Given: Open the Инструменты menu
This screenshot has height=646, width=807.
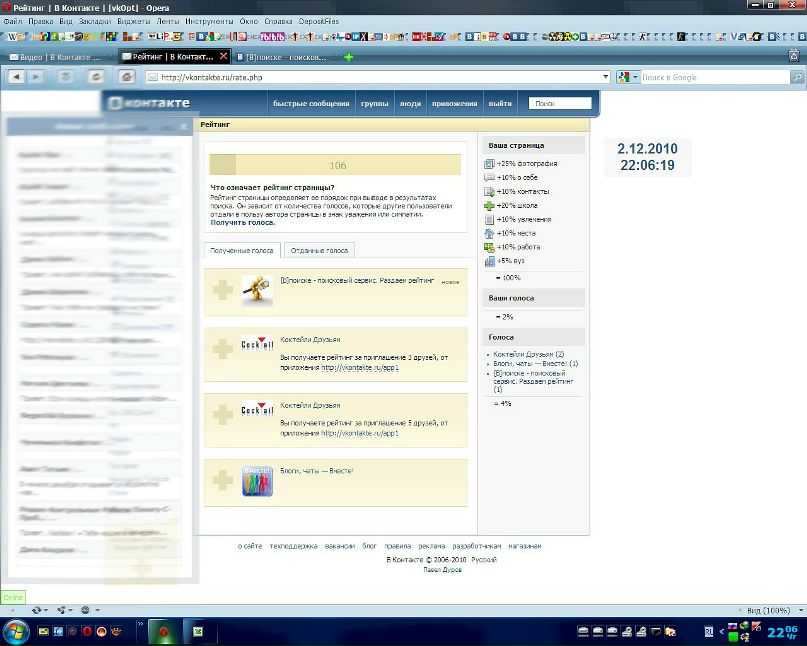Looking at the screenshot, I should (x=209, y=22).
